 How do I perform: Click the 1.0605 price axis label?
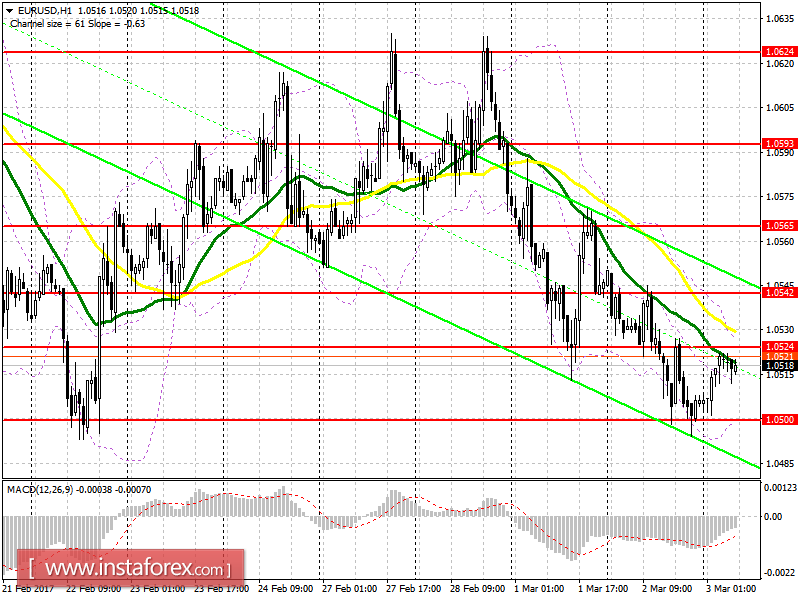click(780, 107)
